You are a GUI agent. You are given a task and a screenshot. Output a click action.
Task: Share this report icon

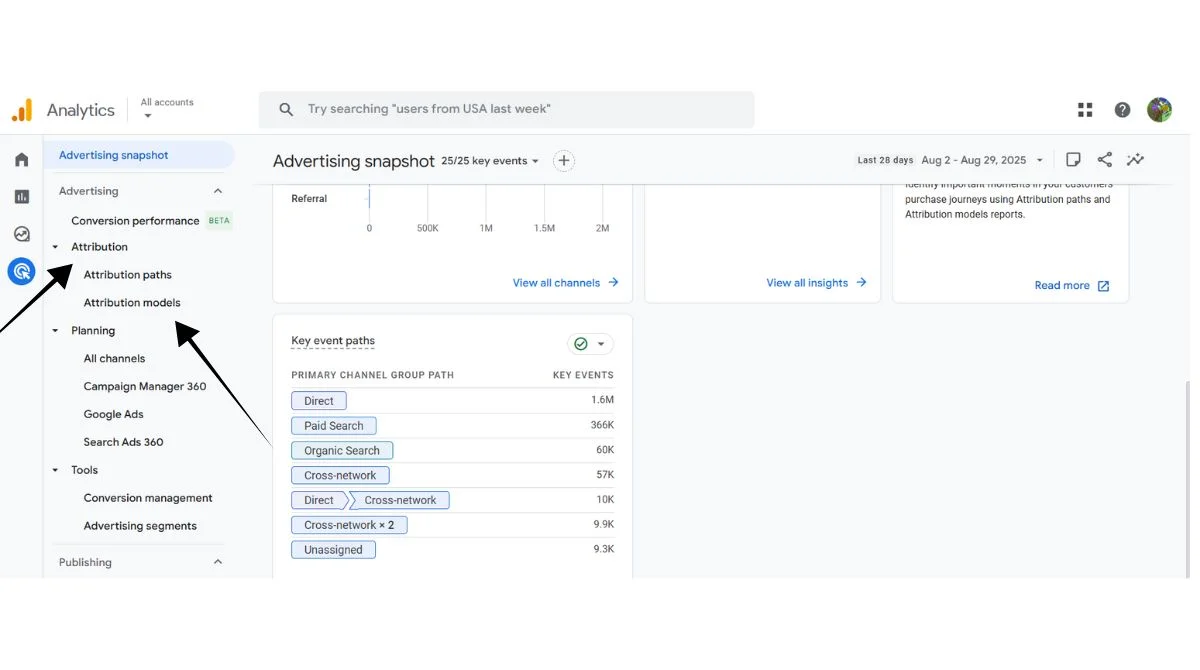pyautogui.click(x=1105, y=160)
